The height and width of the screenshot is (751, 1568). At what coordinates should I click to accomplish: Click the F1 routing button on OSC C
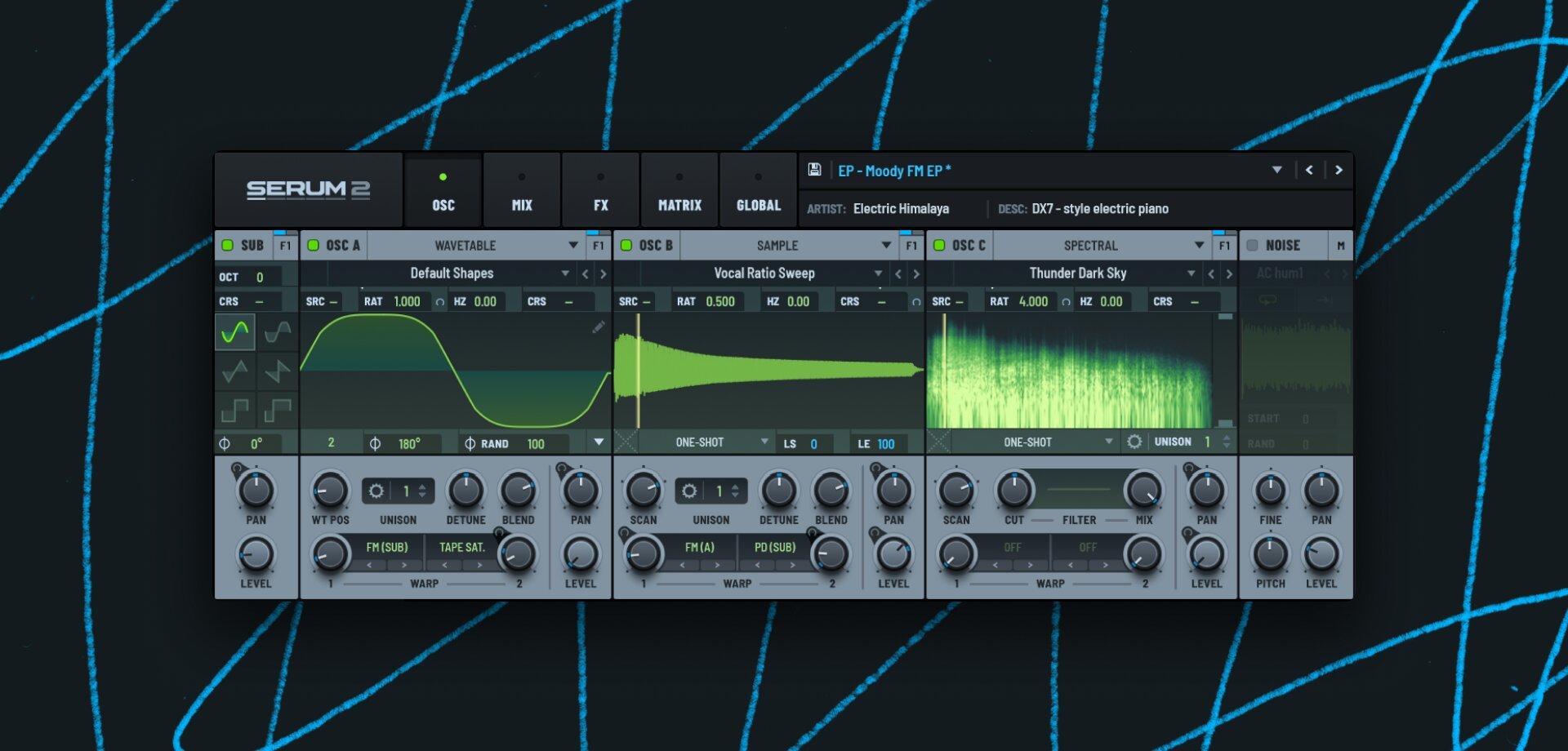coord(1224,245)
